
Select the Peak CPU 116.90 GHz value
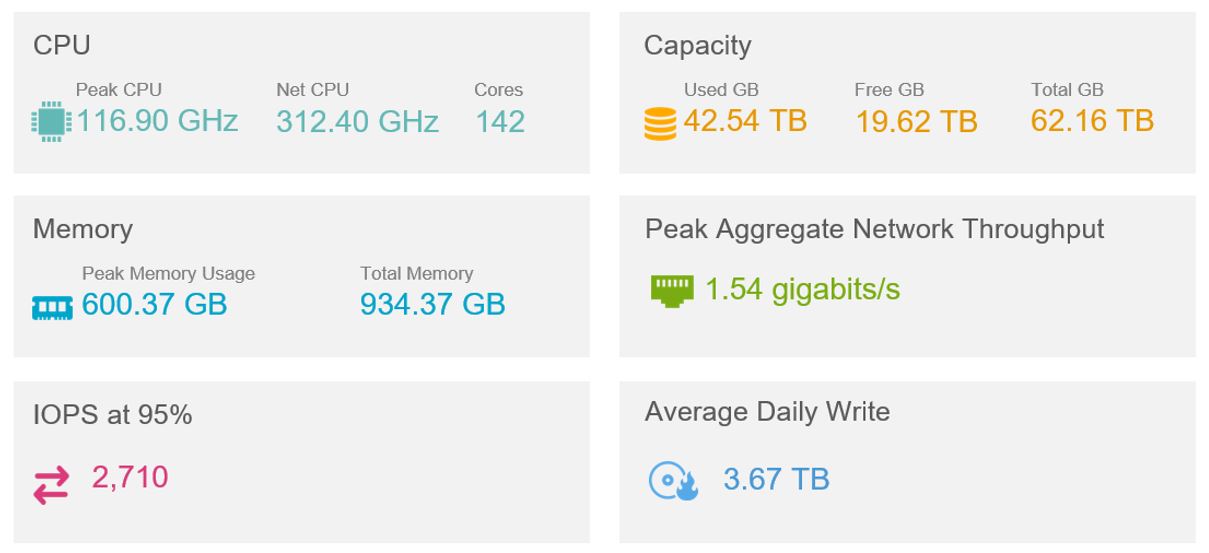coord(158,121)
